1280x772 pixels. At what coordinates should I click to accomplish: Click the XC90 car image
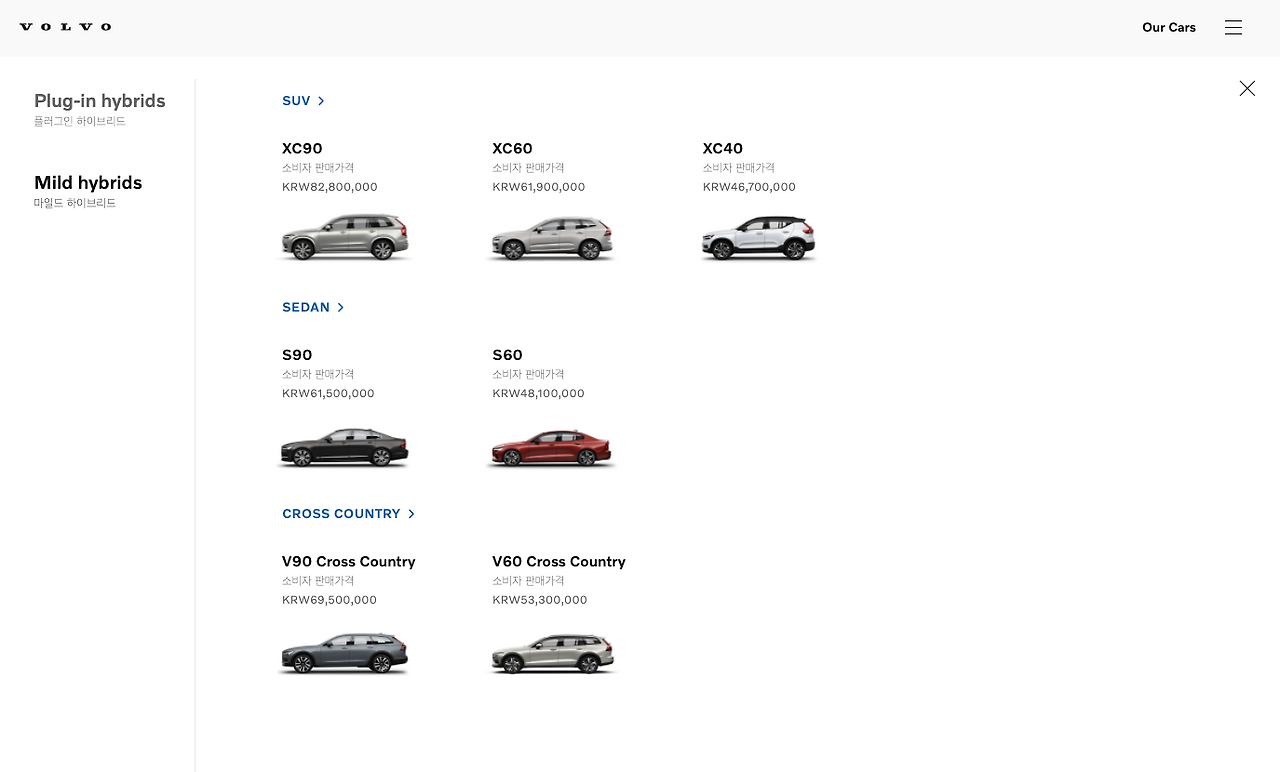[345, 237]
